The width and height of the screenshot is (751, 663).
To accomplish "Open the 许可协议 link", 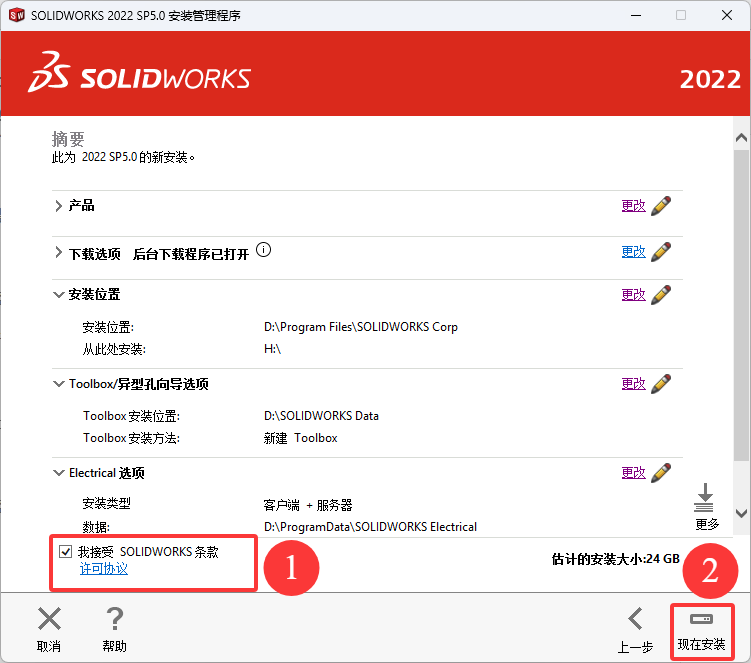I will (103, 569).
